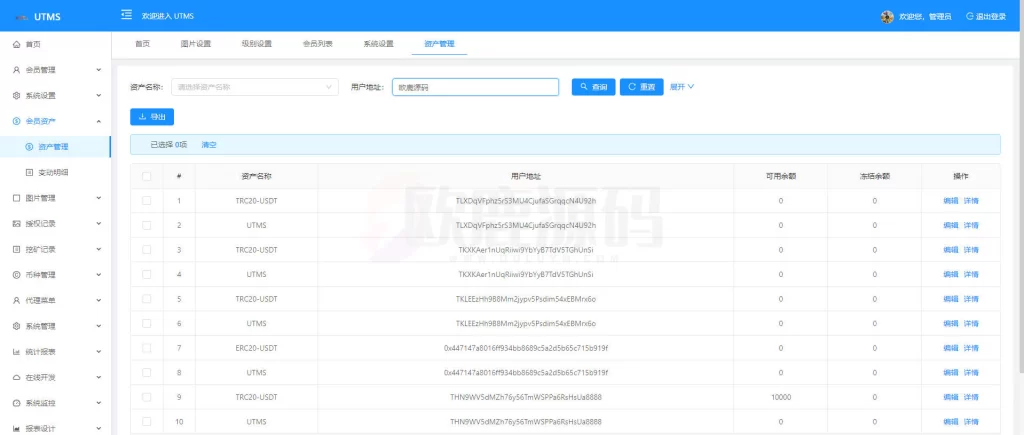1024x435 pixels.
Task: Click the 系统设置 gear icon in the sidebar
Action: coord(17,95)
